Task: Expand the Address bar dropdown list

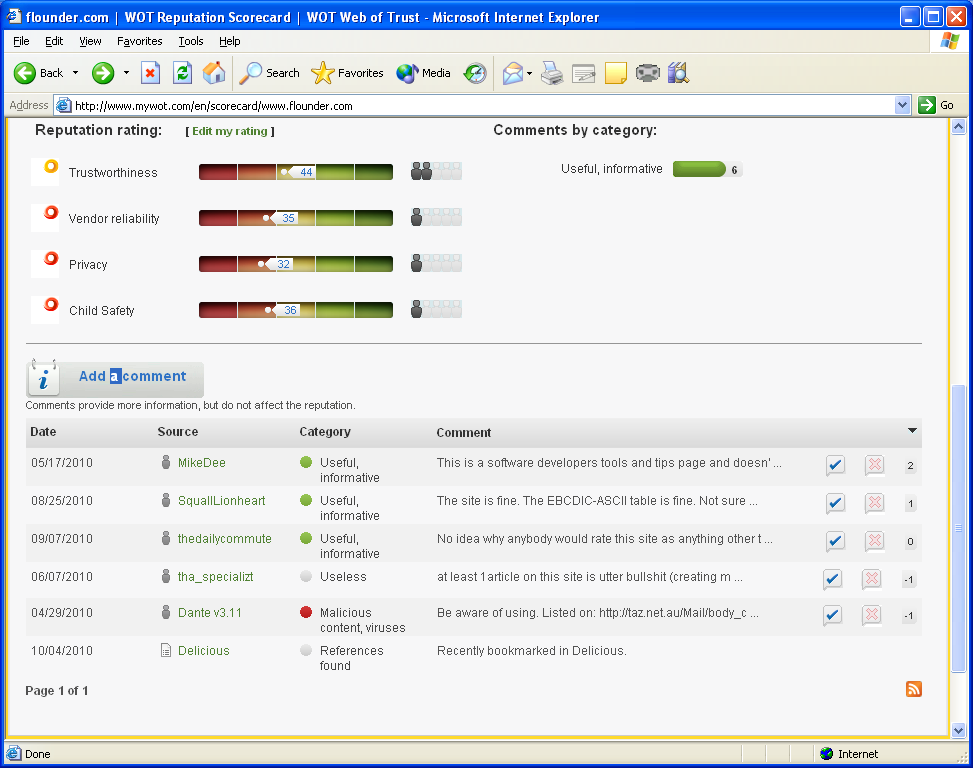Action: [903, 105]
